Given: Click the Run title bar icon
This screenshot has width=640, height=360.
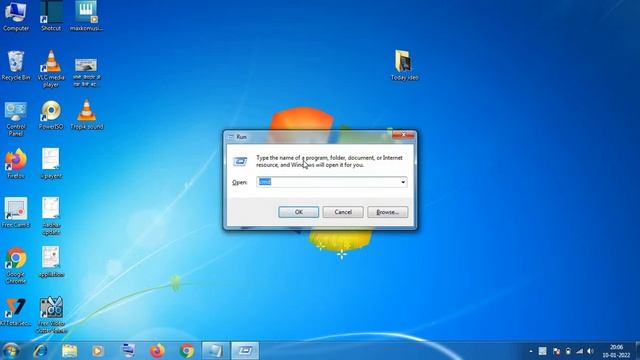Looking at the screenshot, I should coord(231,137).
